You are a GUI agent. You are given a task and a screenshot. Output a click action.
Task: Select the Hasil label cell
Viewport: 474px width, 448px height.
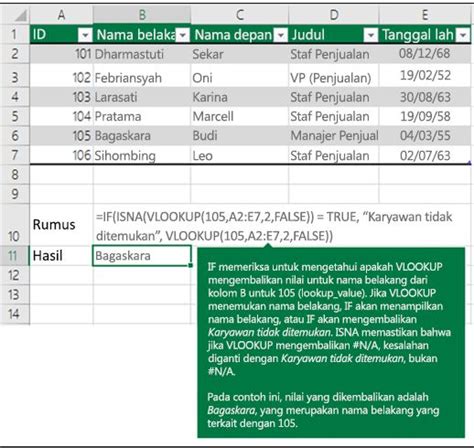click(x=61, y=256)
